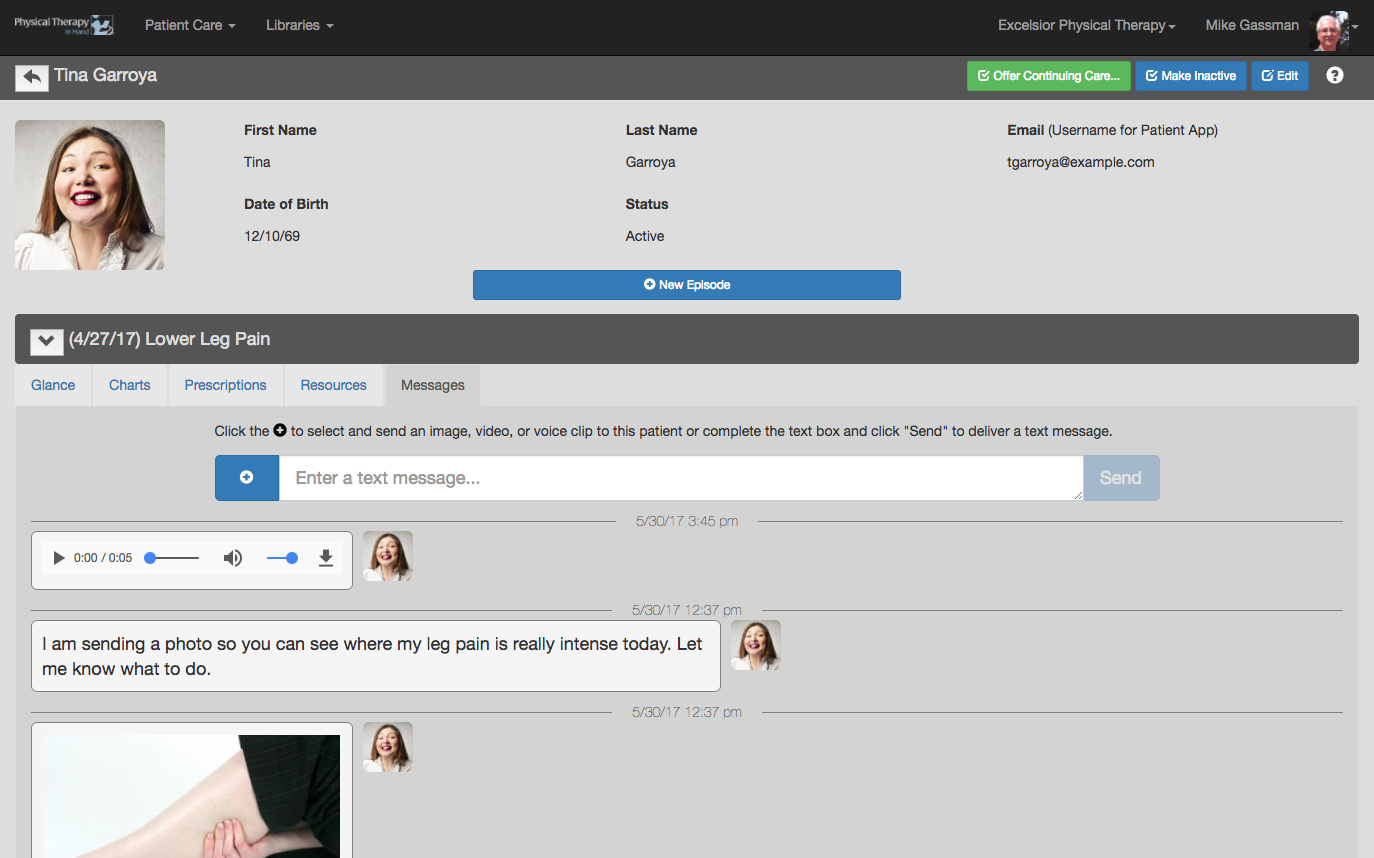1374x858 pixels.
Task: Click the Make Inactive button
Action: [x=1191, y=76]
